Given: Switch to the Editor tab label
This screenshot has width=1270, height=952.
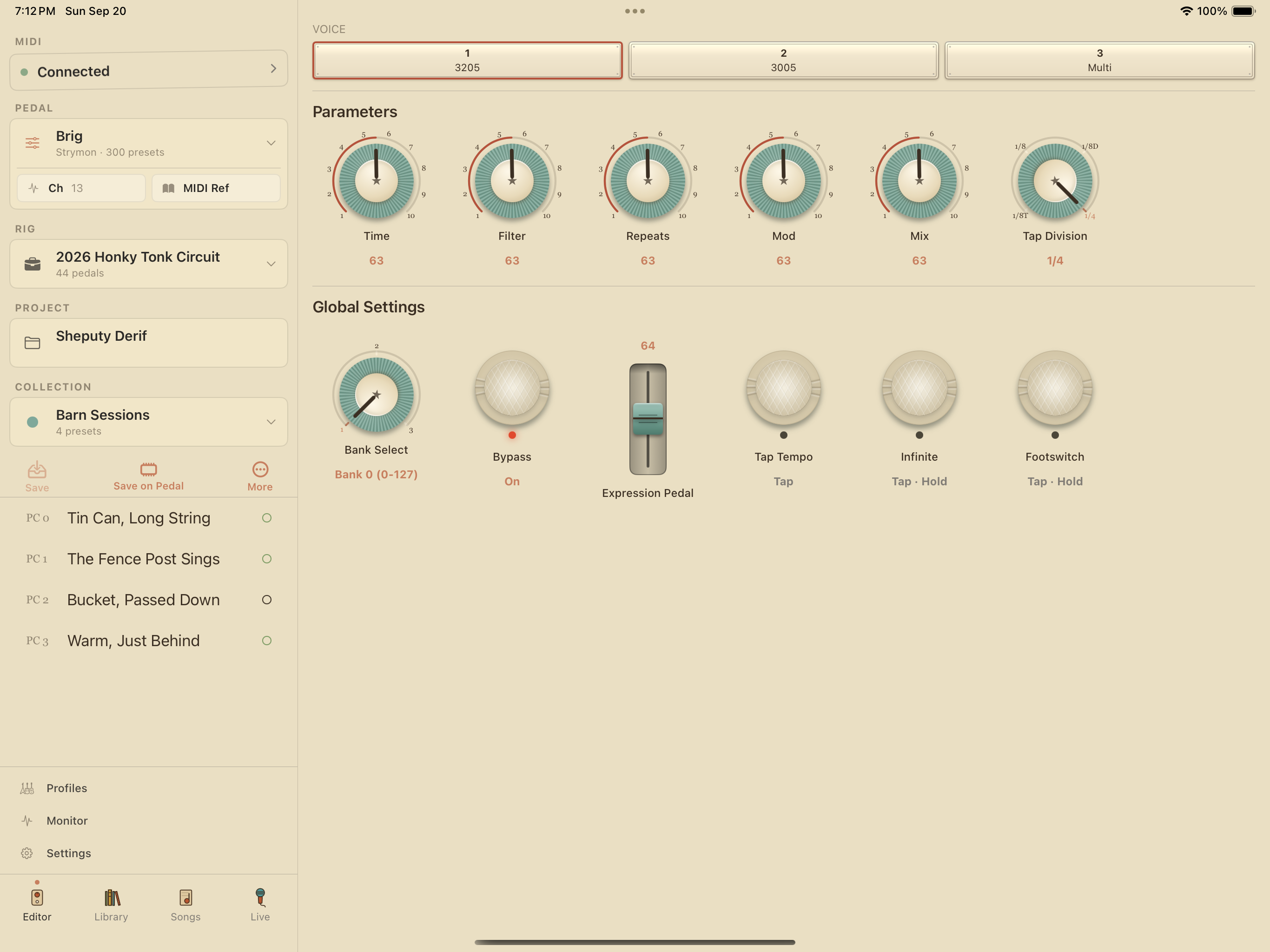Looking at the screenshot, I should (37, 917).
